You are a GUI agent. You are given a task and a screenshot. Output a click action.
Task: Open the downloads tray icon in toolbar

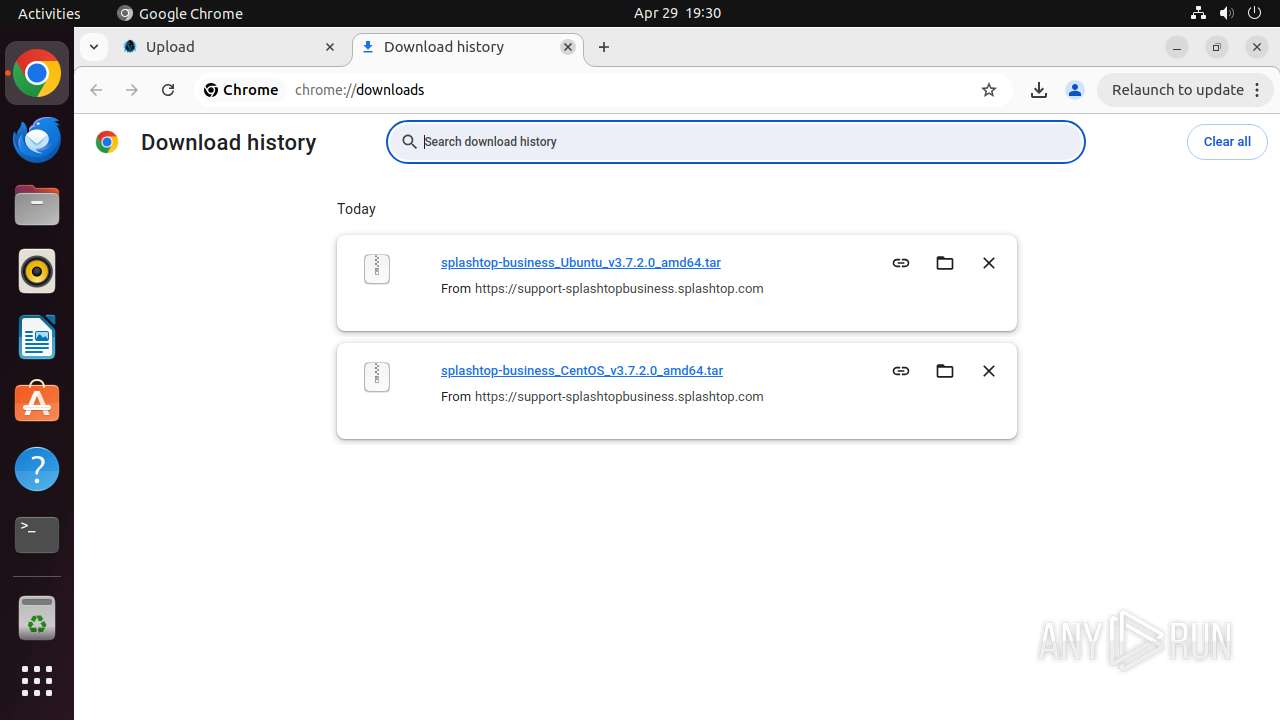[x=1039, y=90]
